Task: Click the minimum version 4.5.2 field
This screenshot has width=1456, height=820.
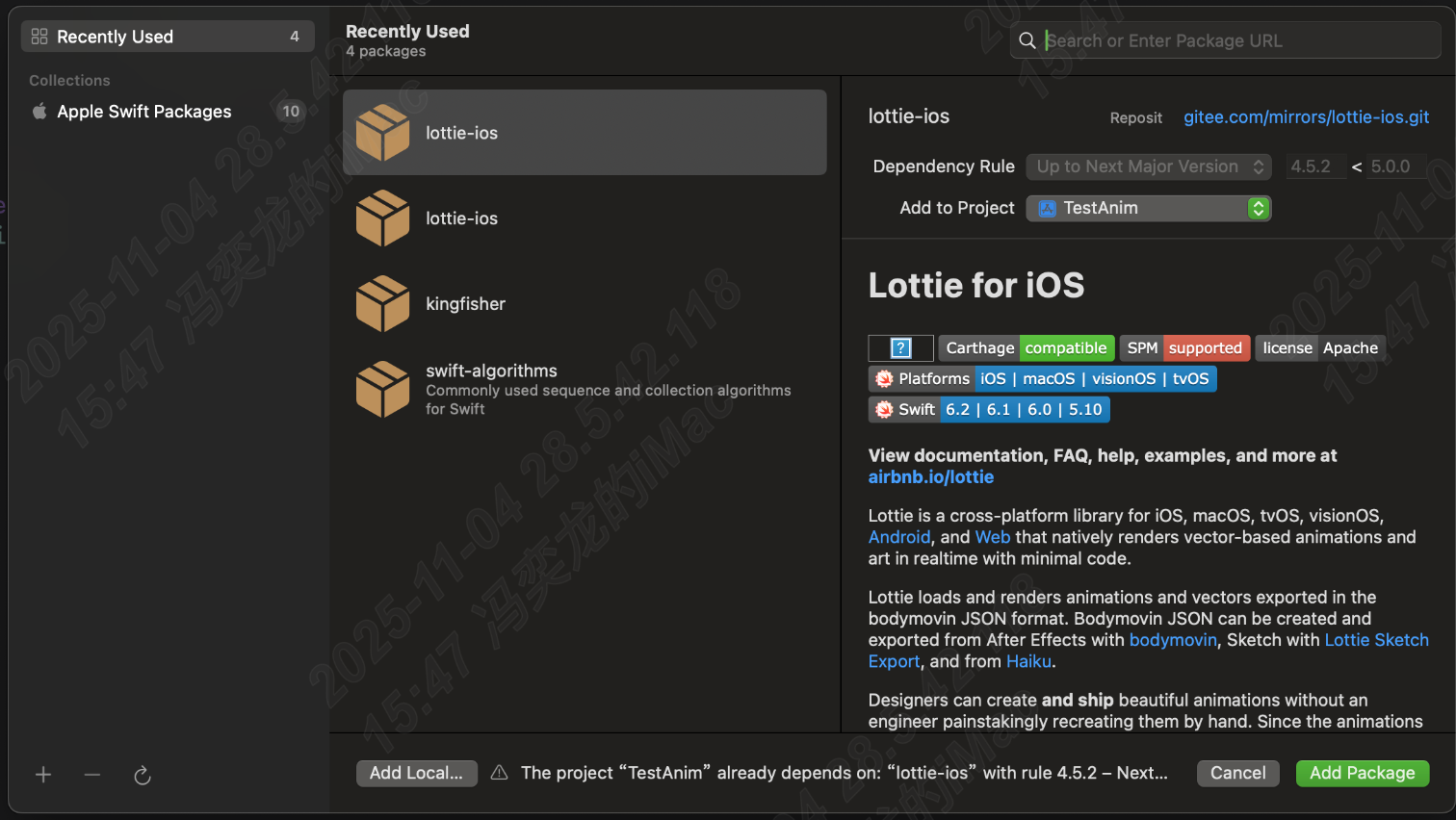Action: click(x=1316, y=167)
